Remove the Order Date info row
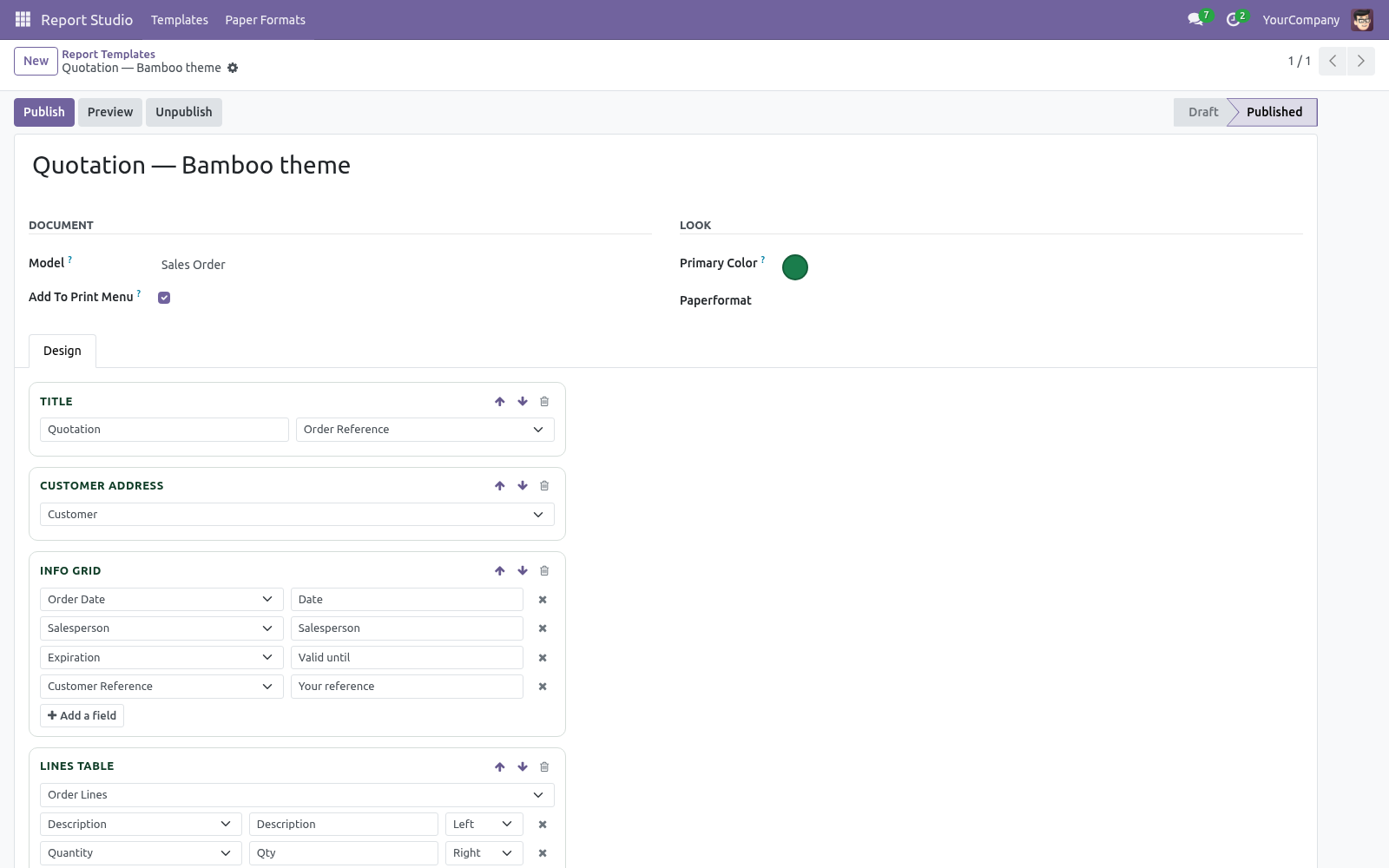This screenshot has height=868, width=1389. pyautogui.click(x=543, y=600)
